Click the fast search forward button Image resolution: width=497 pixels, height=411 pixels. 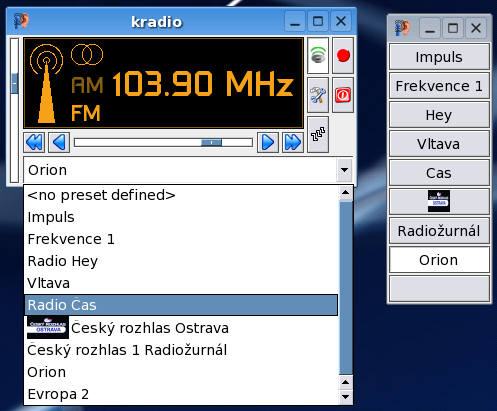(293, 143)
